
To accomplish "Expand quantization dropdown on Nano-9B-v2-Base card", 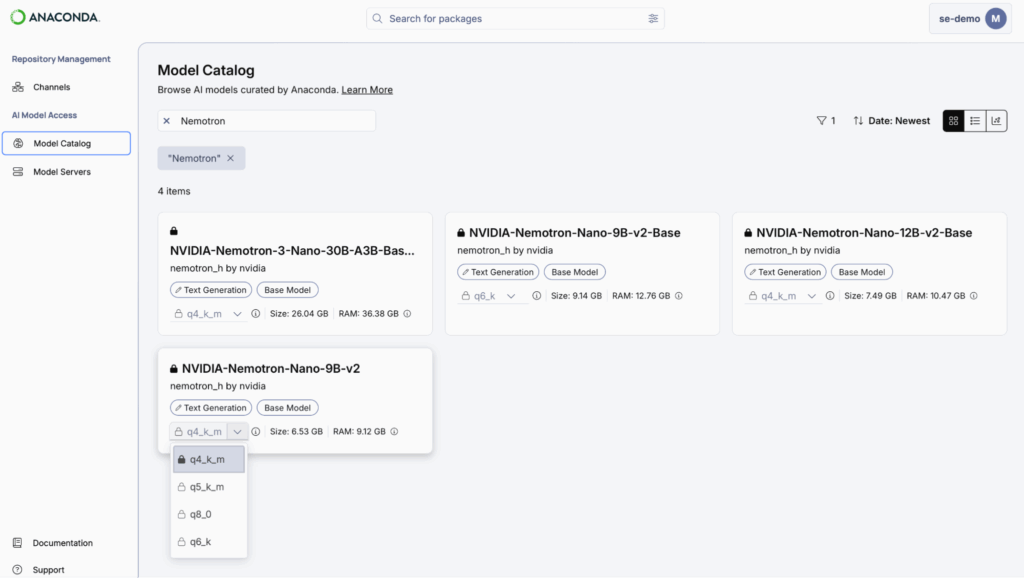I will pyautogui.click(x=511, y=296).
